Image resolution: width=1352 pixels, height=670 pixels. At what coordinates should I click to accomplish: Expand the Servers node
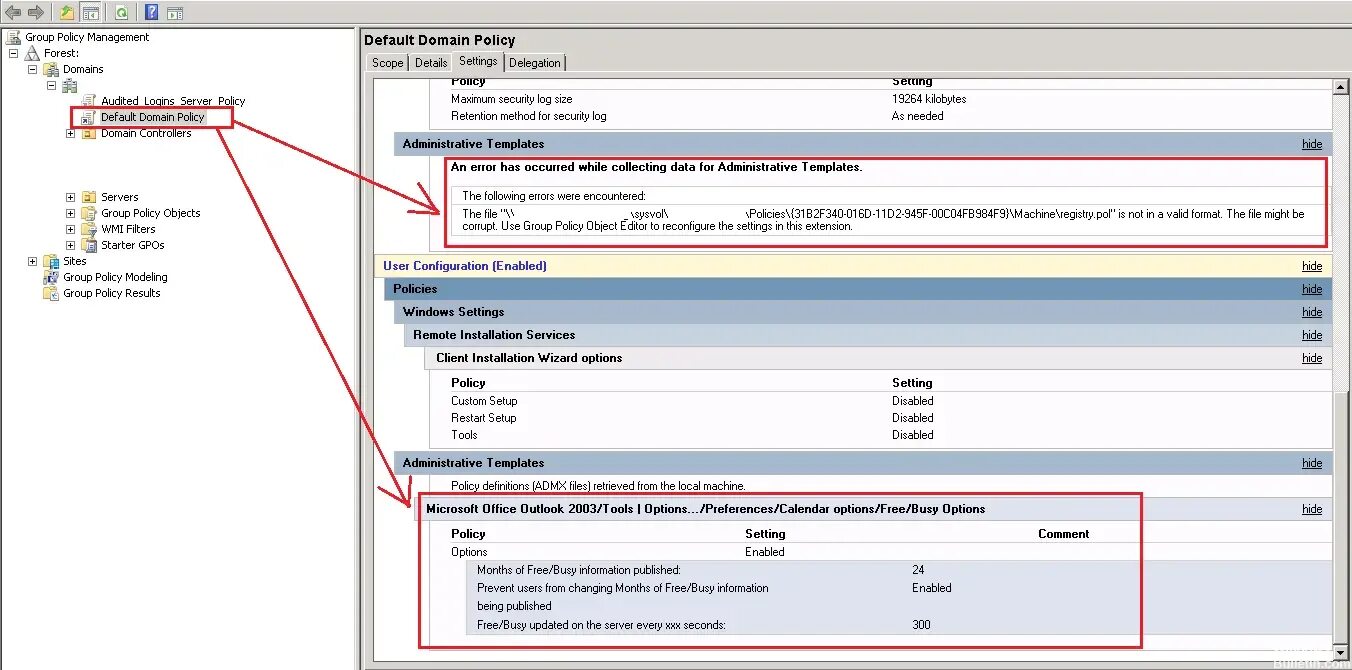pos(70,197)
